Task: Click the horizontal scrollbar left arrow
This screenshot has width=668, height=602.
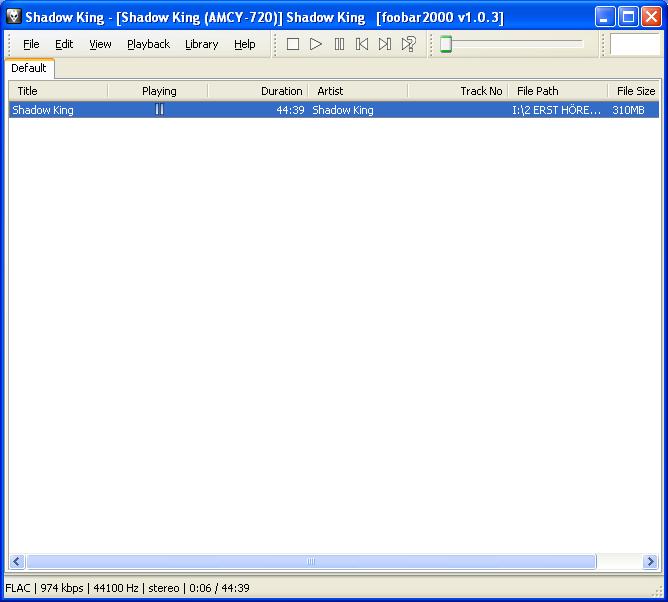Action: (16, 562)
